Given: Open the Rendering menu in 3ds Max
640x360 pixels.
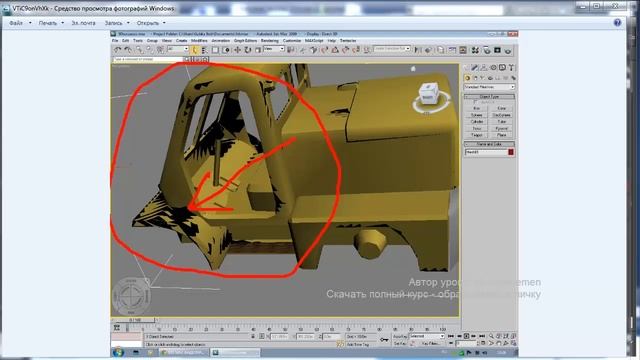Looking at the screenshot, I should tap(269, 41).
